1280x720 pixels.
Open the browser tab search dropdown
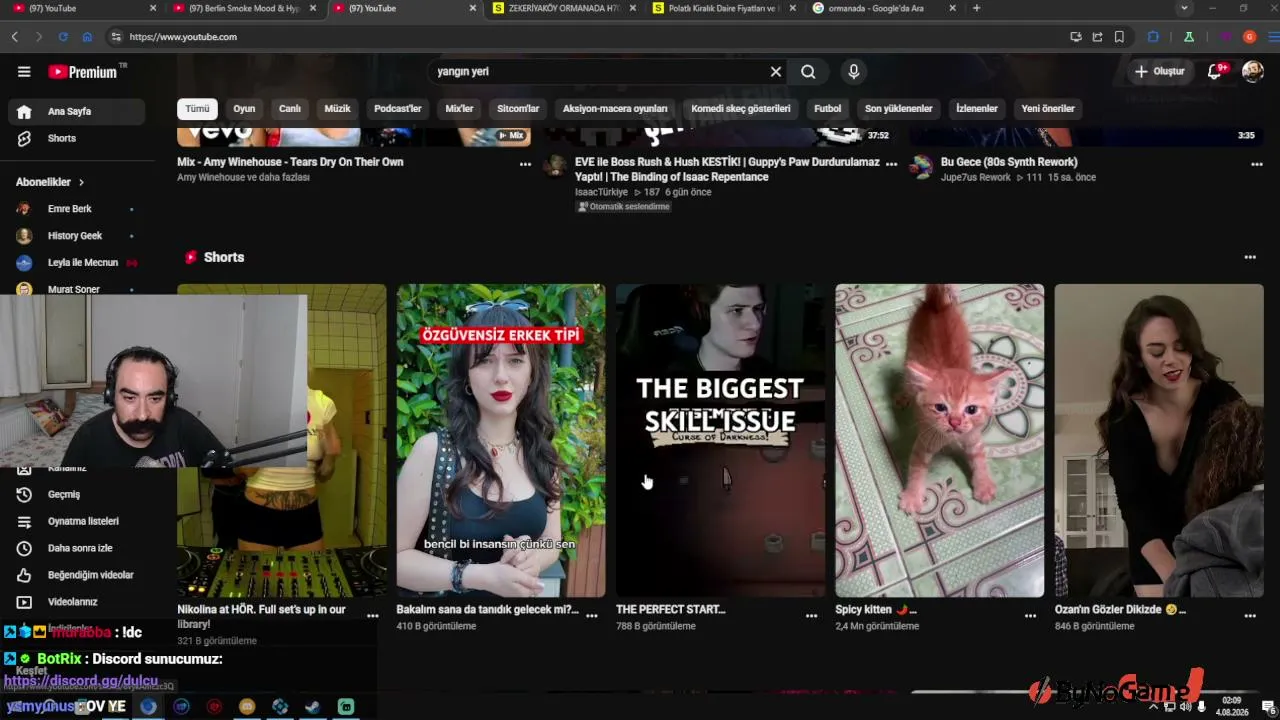tap(1184, 8)
